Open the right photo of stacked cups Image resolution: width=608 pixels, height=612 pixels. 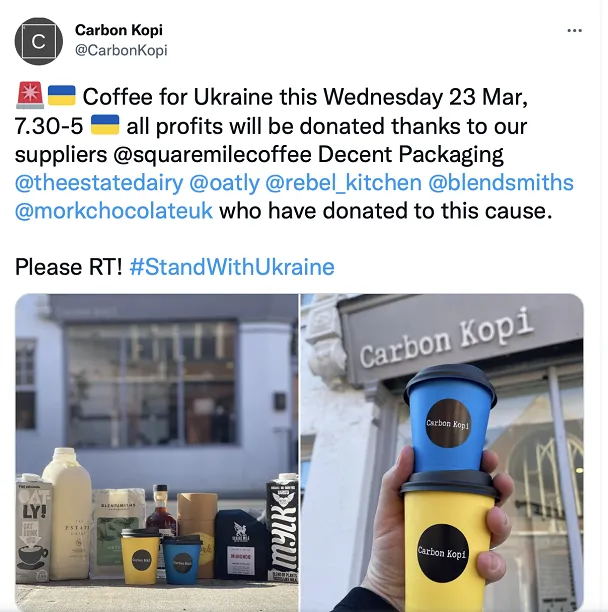click(x=442, y=453)
